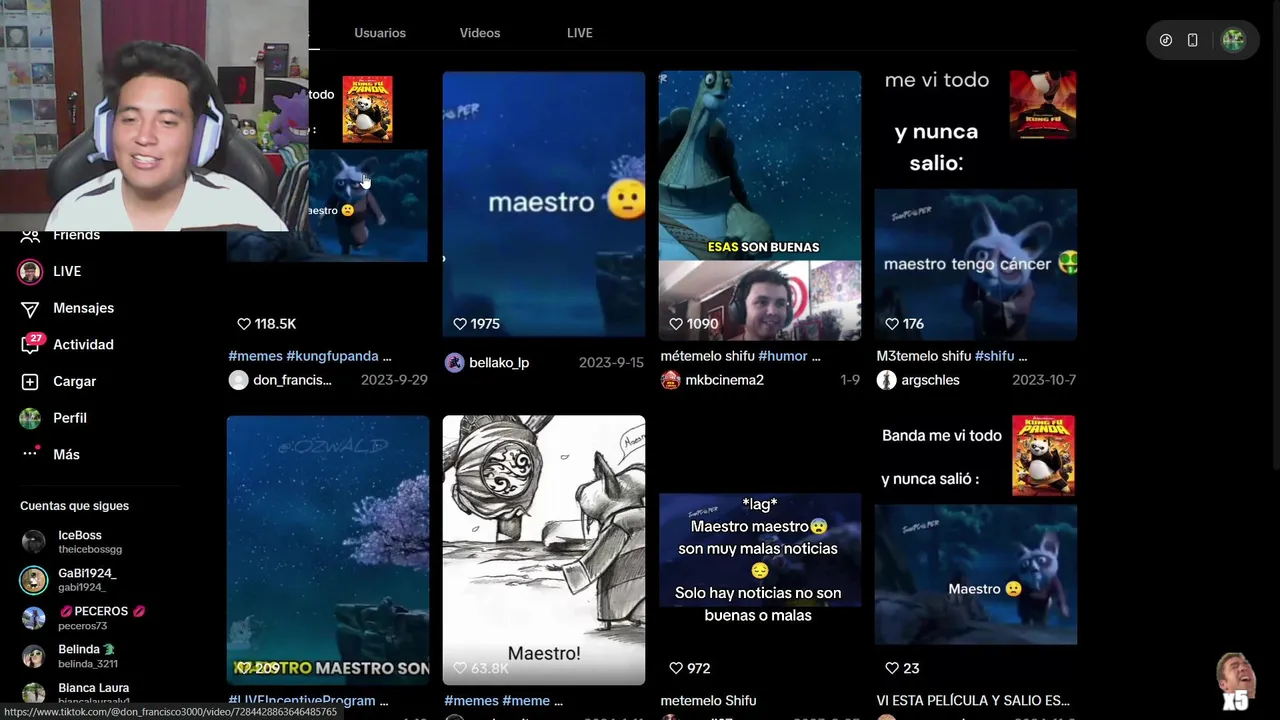This screenshot has height=720, width=1280.
Task: Click the IceBoss account avatar
Action: coord(34,542)
